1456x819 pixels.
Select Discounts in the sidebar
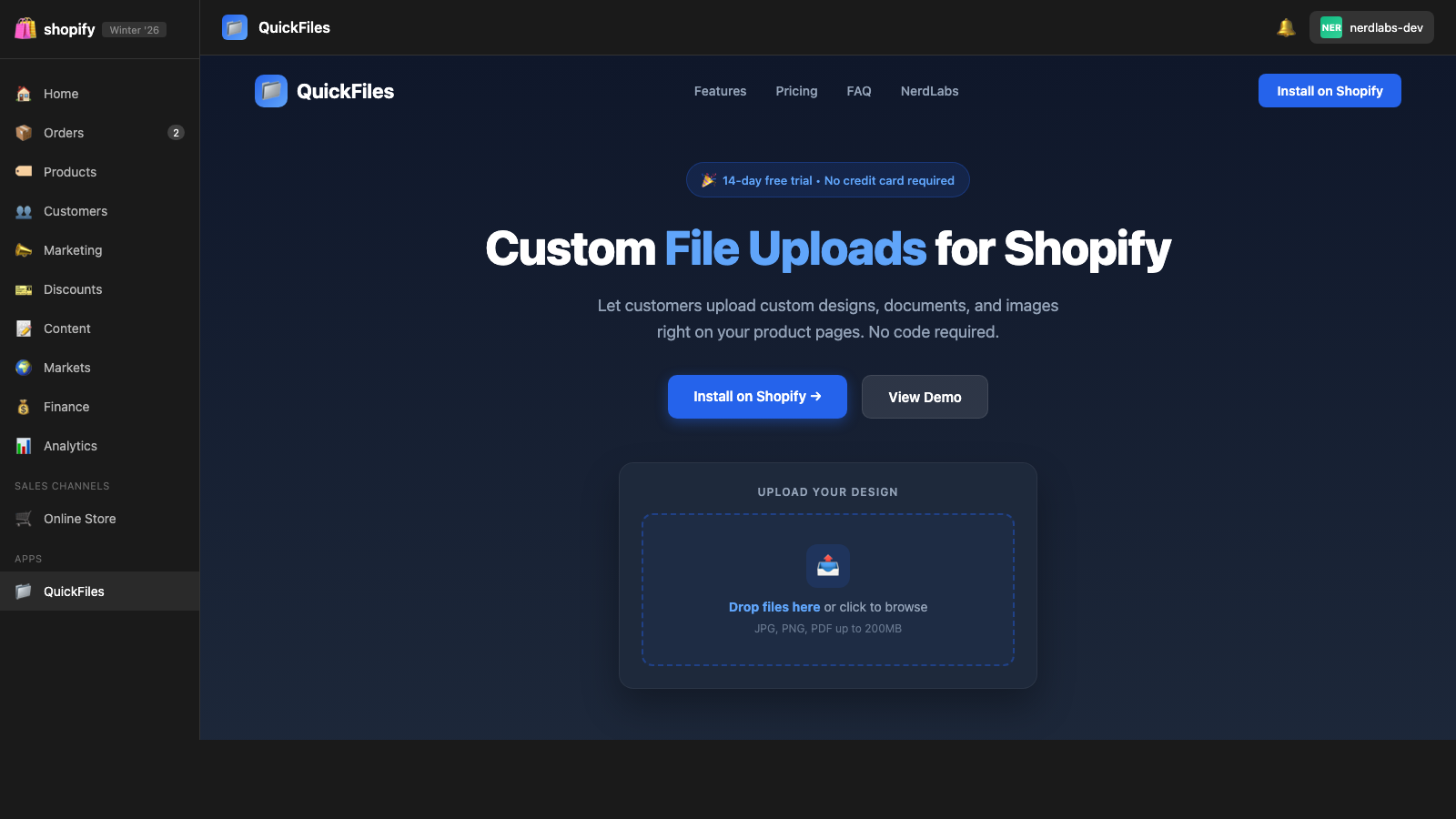click(x=100, y=289)
